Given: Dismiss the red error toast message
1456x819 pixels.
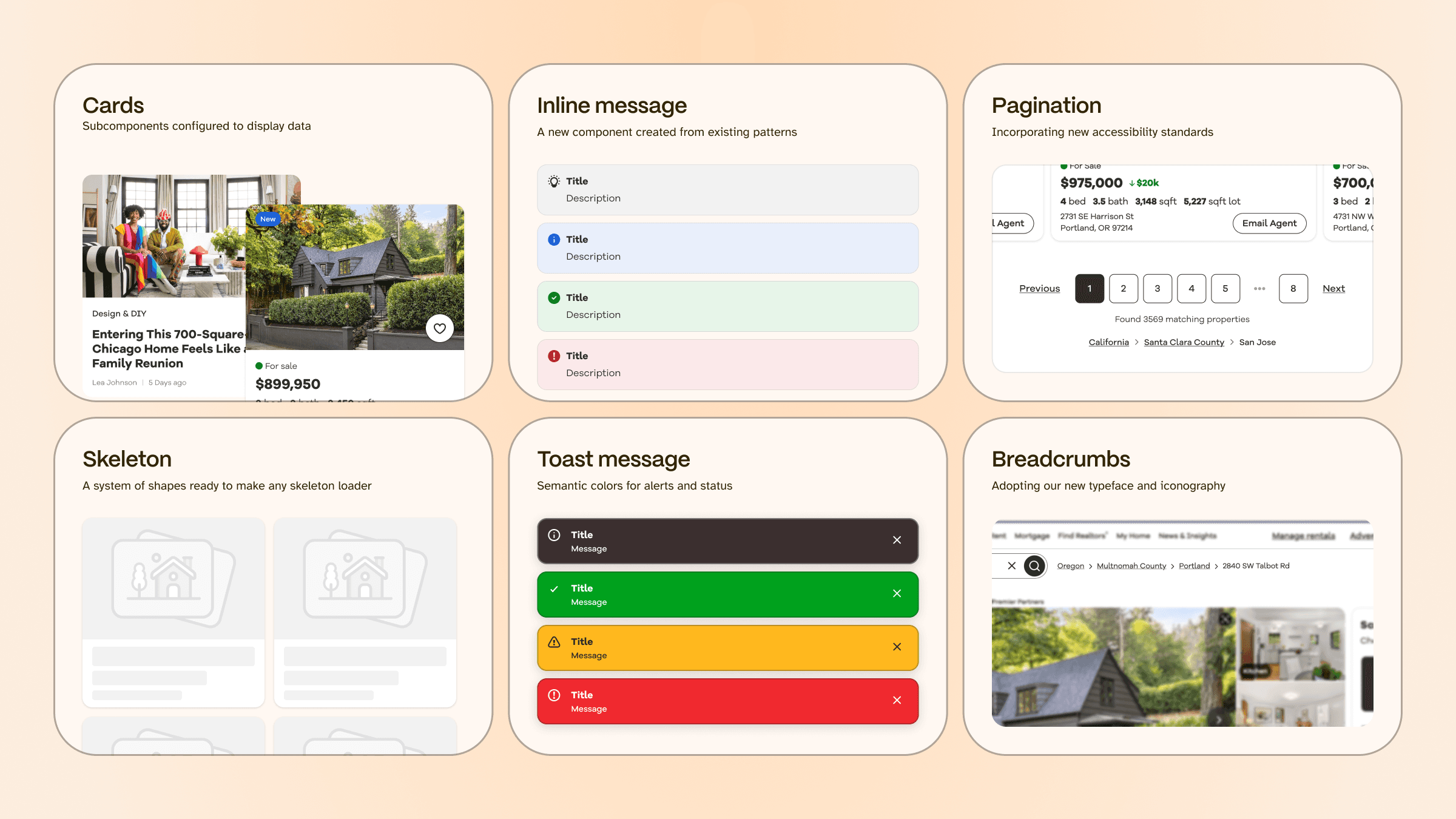Looking at the screenshot, I should [x=897, y=700].
